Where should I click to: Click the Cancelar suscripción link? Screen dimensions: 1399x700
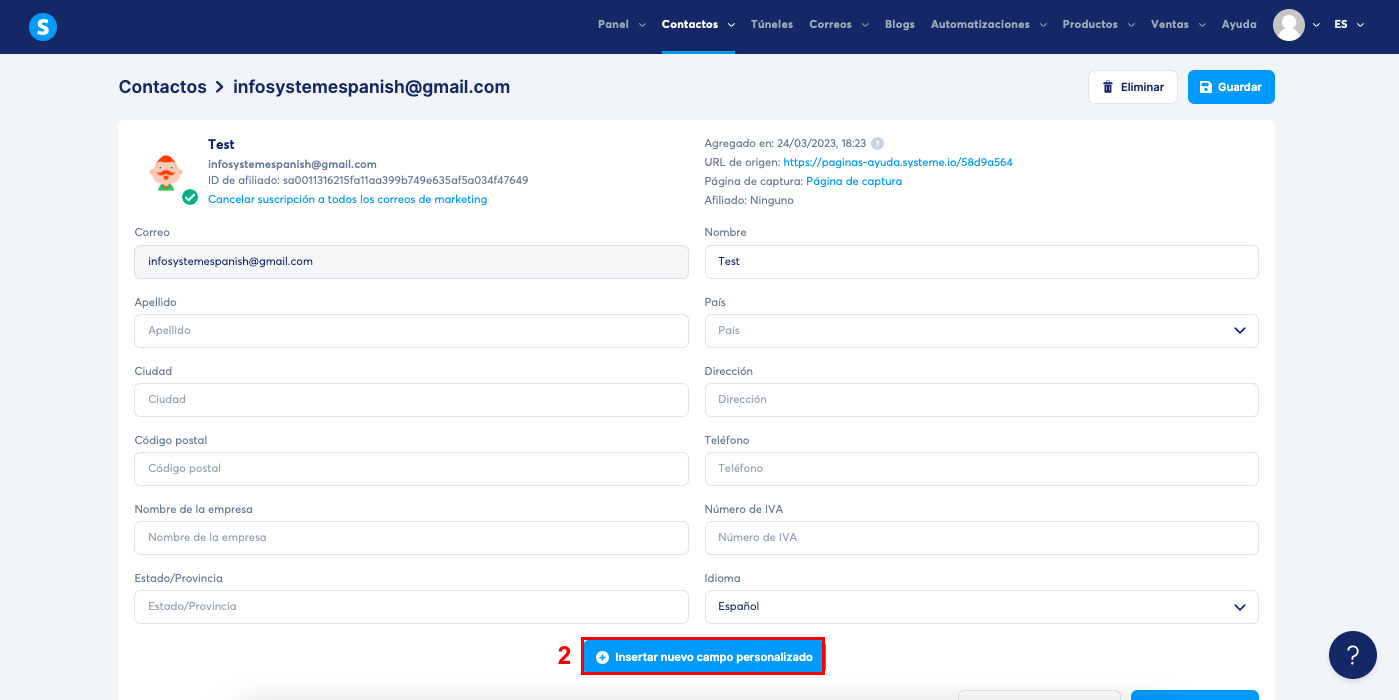(347, 199)
